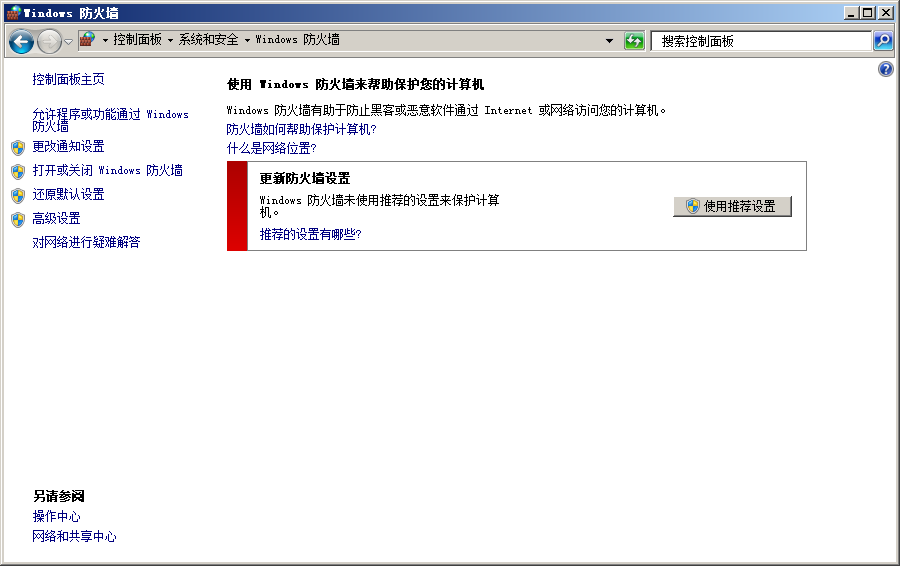Open 还原默认设置 link
Viewport: 900px width, 566px height.
point(68,195)
